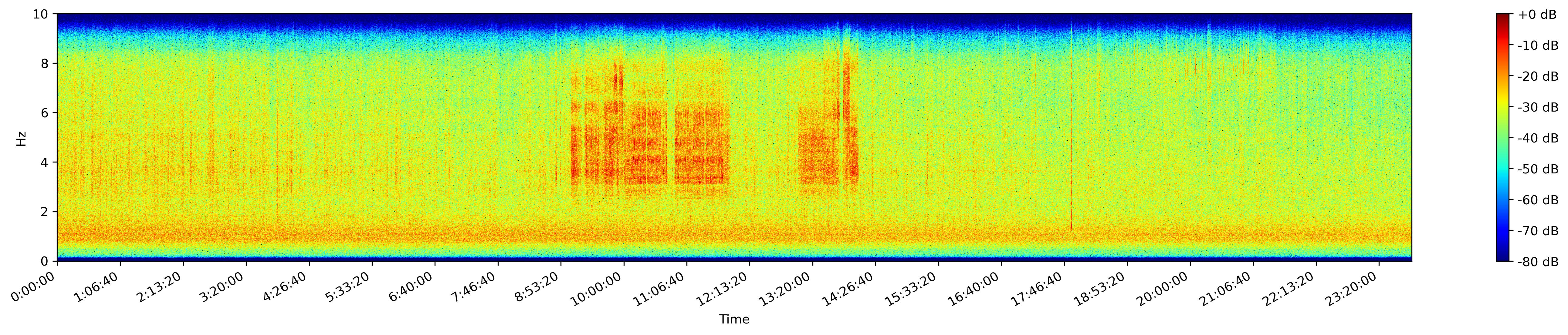Click the -60 dB colorbar label

tap(1538, 200)
